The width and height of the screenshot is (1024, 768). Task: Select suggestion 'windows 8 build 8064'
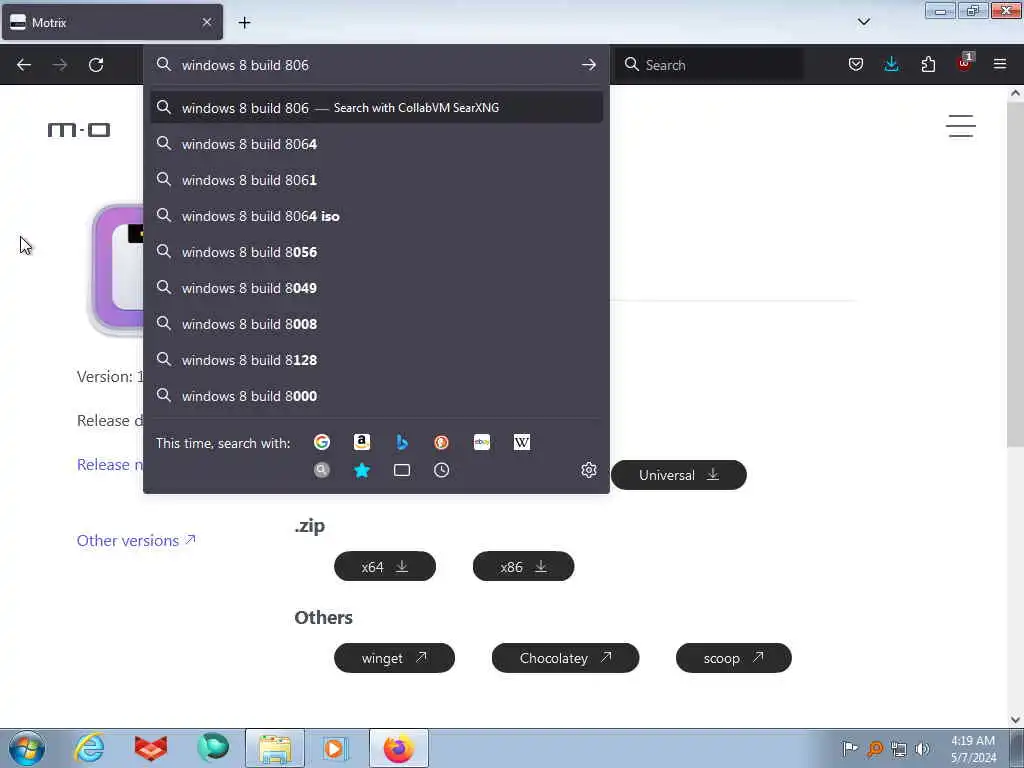tap(377, 144)
